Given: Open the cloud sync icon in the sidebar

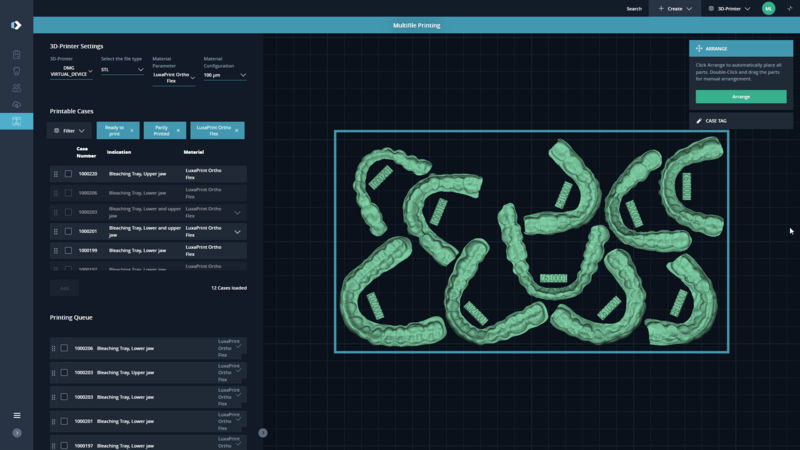Looking at the screenshot, I should [16, 105].
